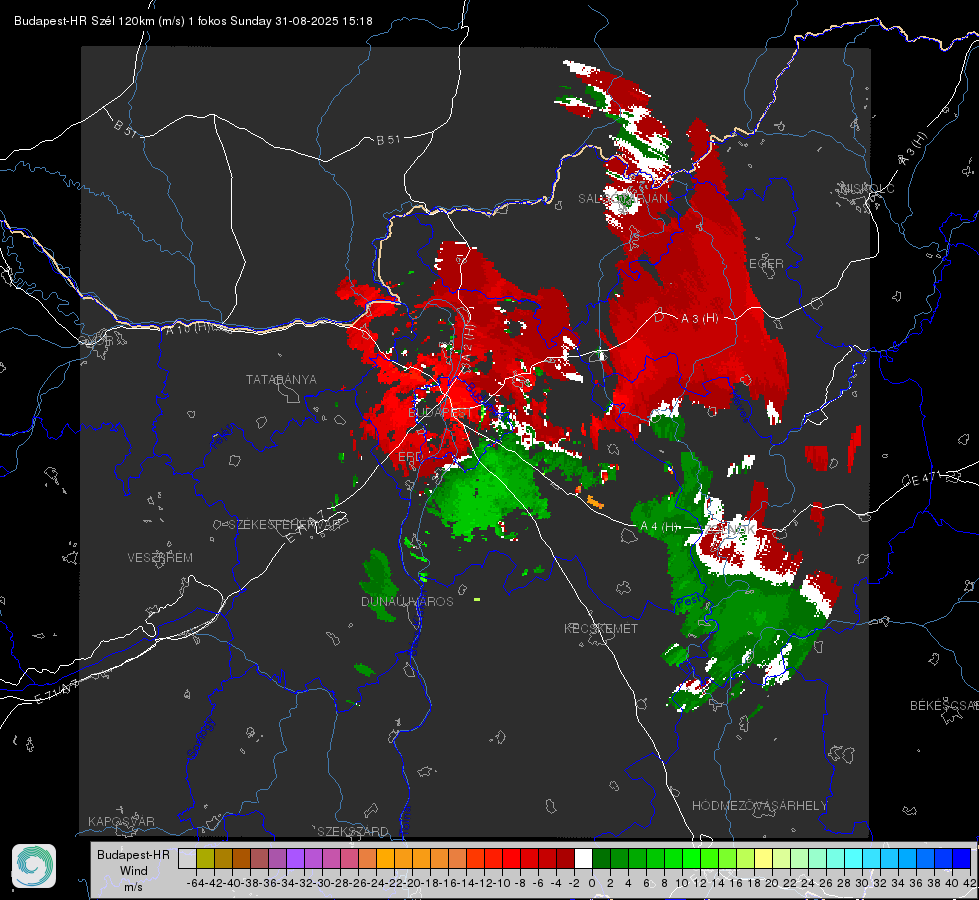This screenshot has height=900, width=979.
Task: Click the EGER city label
Action: [x=766, y=264]
